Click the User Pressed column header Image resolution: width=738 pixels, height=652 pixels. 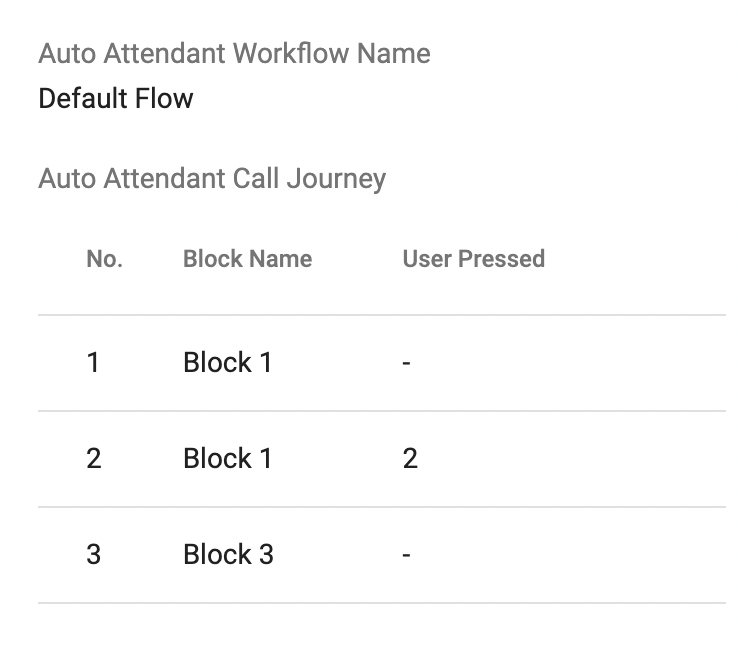[473, 259]
